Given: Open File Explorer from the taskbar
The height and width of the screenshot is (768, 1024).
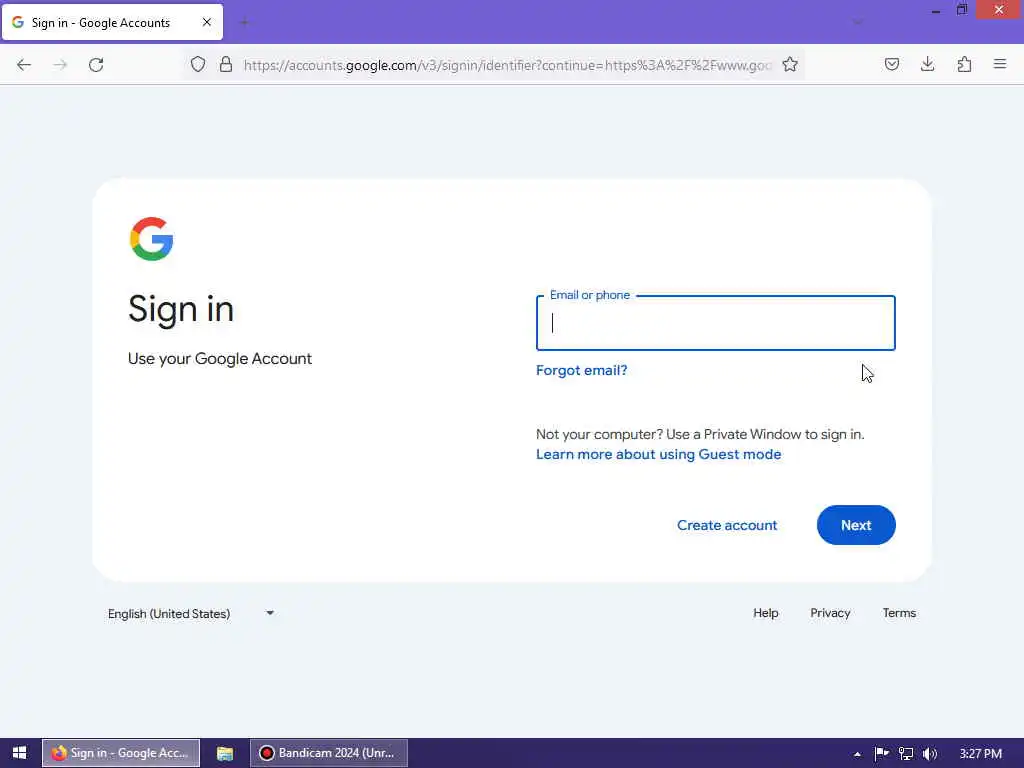Looking at the screenshot, I should click(x=225, y=753).
